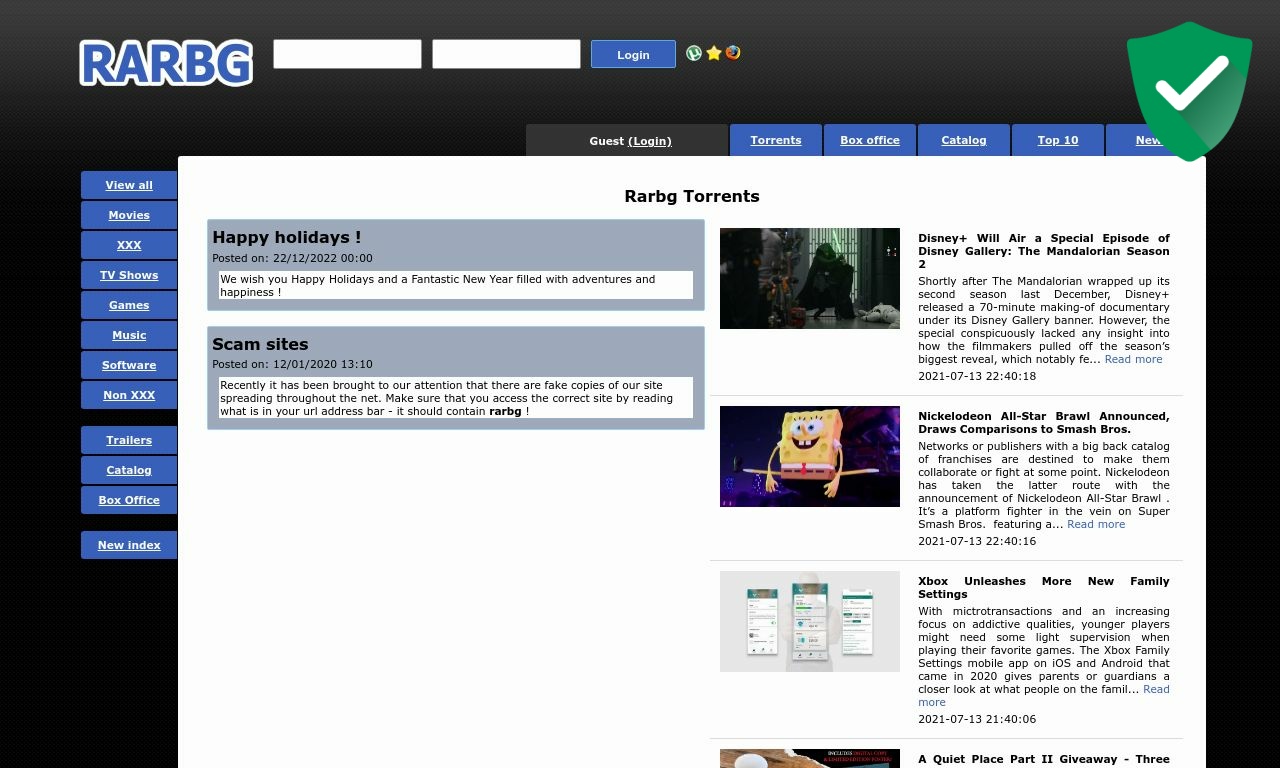Click timestamp 2021-07-13 22:40:18

pos(977,376)
